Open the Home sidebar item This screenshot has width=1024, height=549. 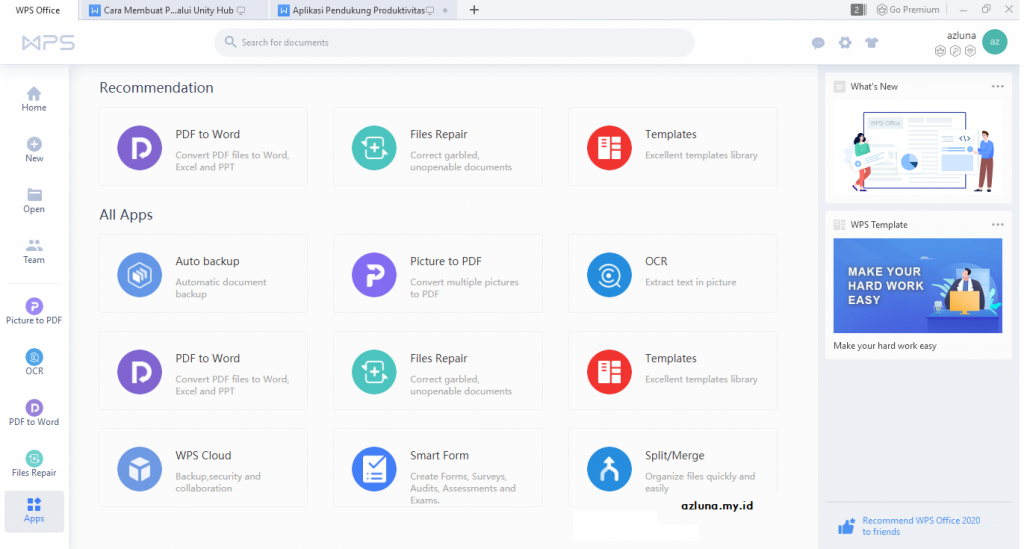point(34,99)
